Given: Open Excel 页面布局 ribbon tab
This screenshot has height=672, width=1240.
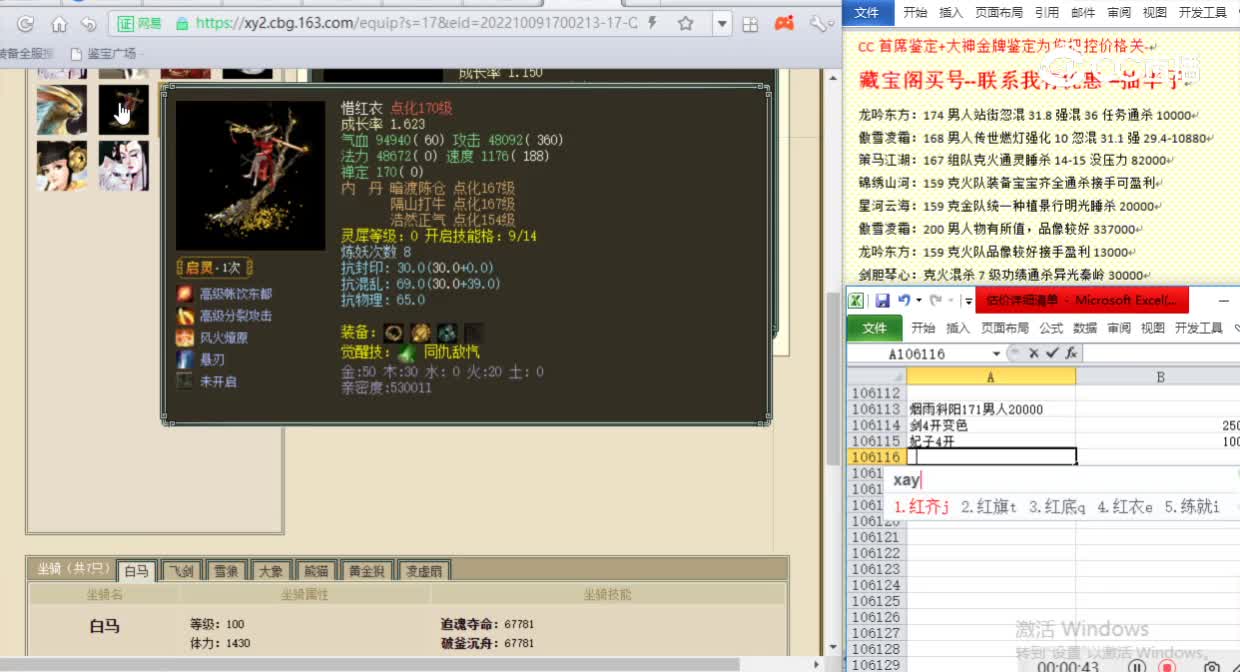Looking at the screenshot, I should point(1004,328).
